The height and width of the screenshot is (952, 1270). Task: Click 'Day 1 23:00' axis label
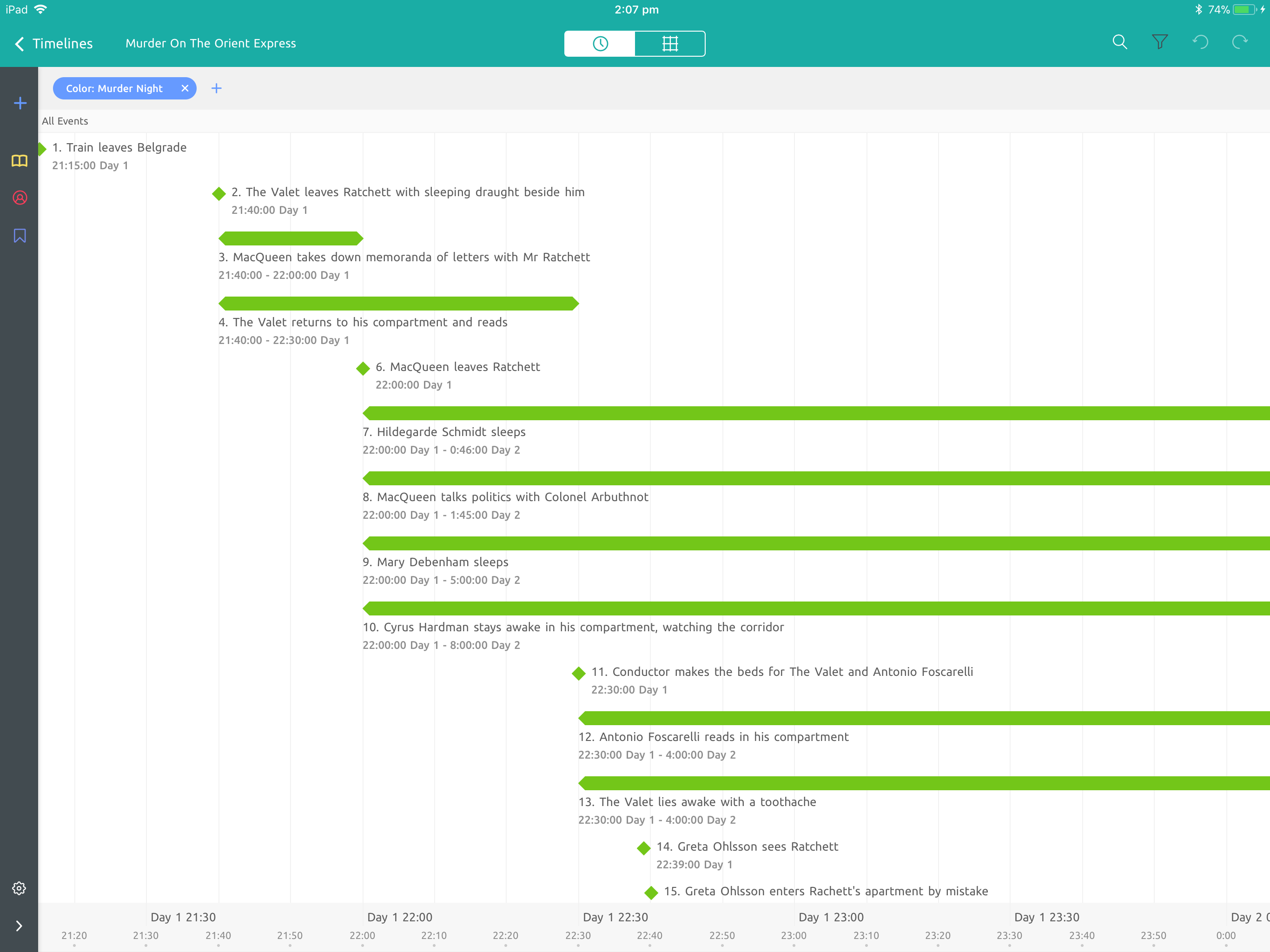[831, 918]
